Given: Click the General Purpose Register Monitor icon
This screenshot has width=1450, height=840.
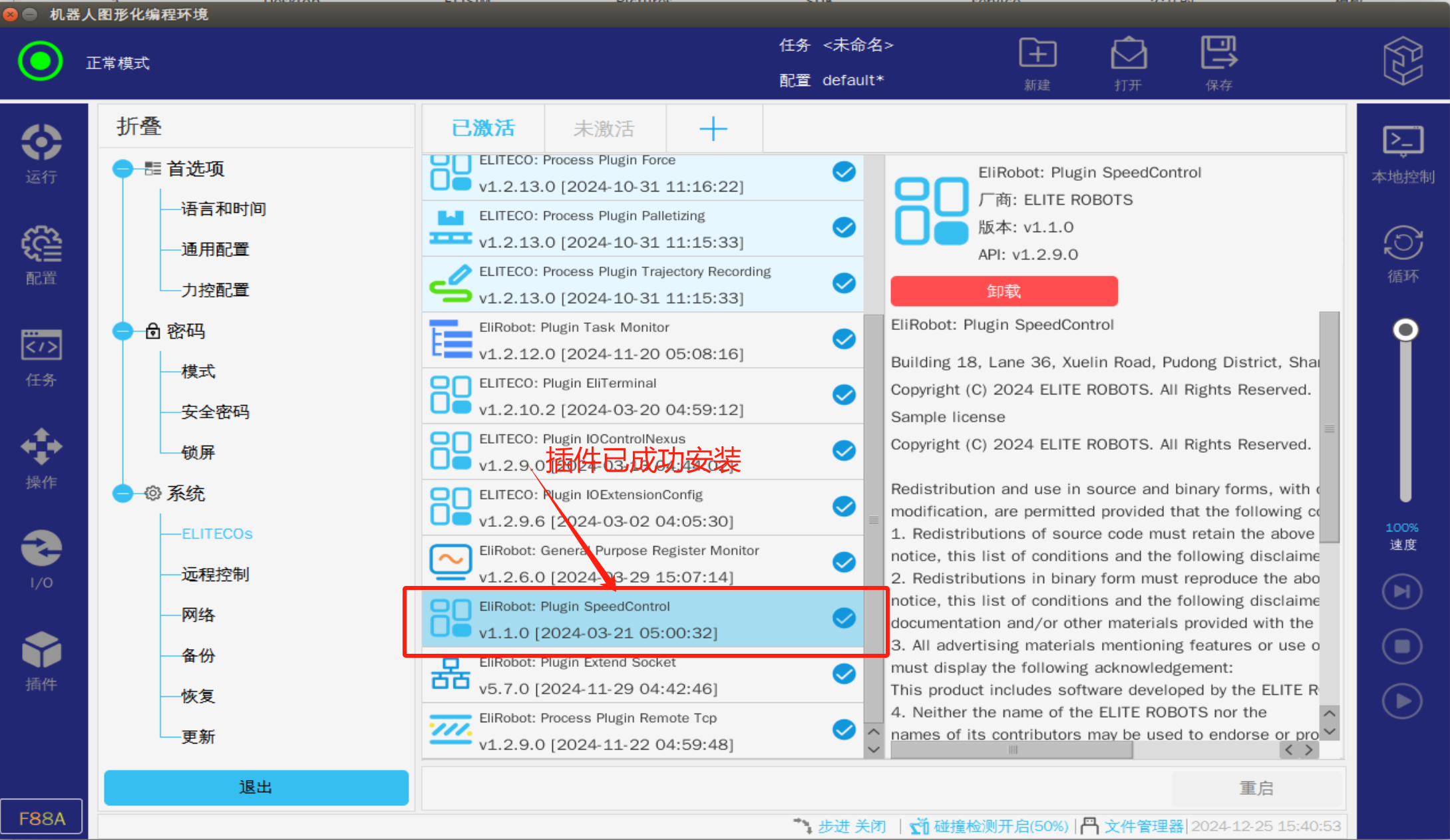Looking at the screenshot, I should [451, 562].
